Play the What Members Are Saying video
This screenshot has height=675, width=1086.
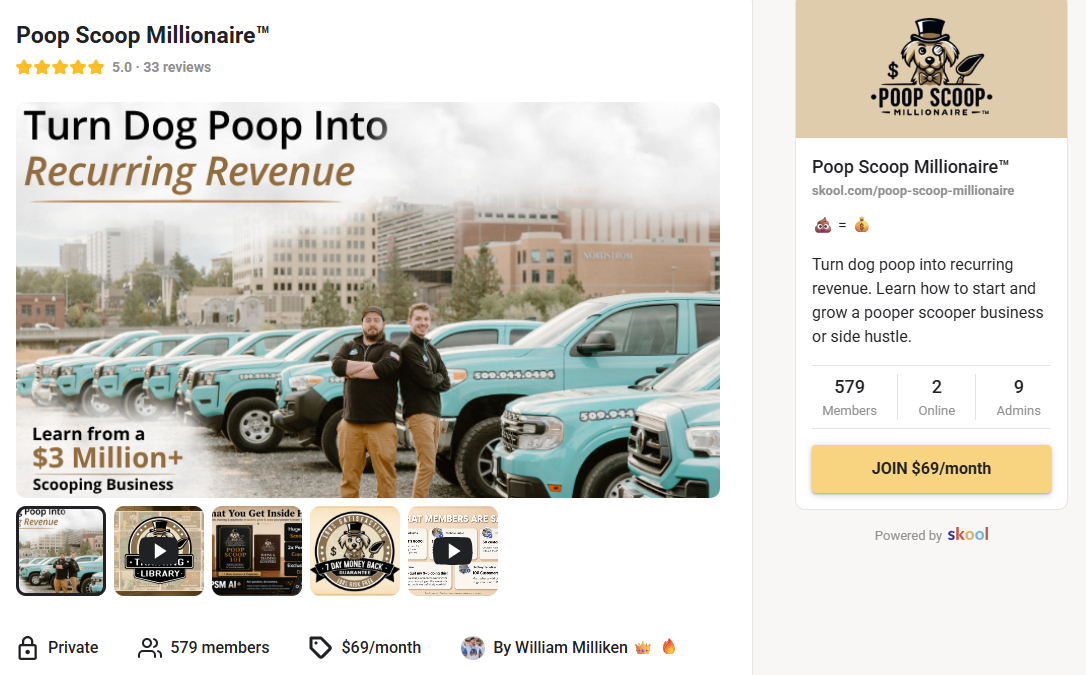(453, 551)
